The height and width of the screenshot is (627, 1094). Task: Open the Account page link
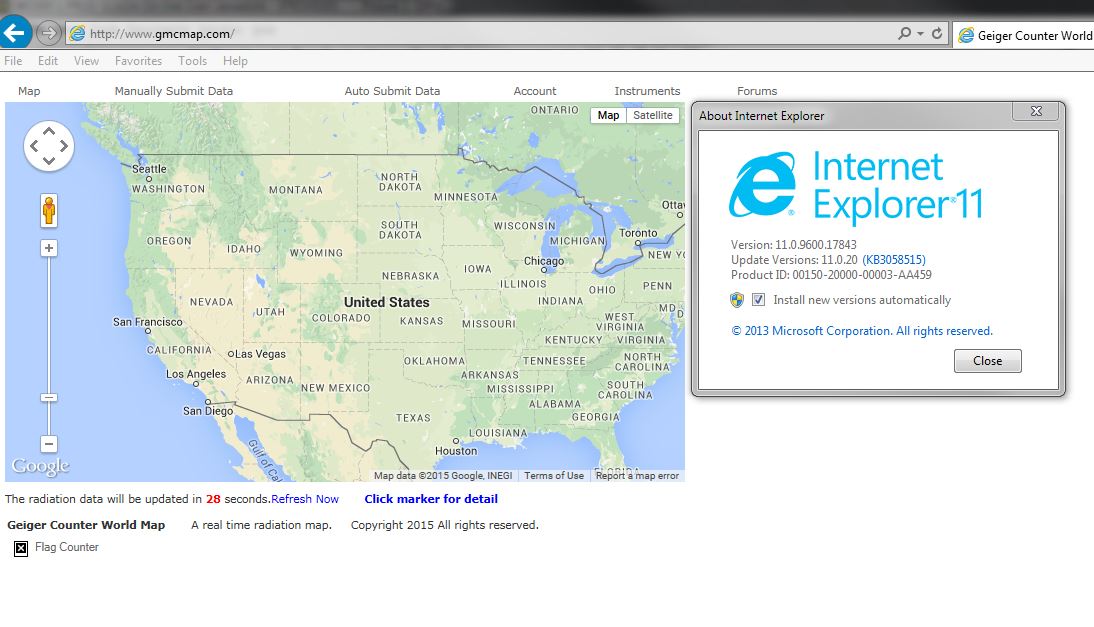[x=535, y=91]
